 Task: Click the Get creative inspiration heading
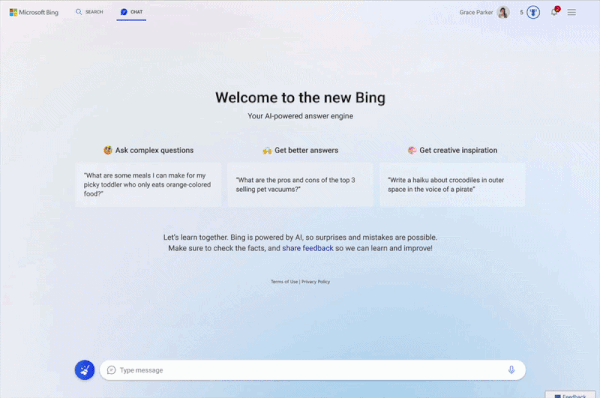pyautogui.click(x=452, y=150)
